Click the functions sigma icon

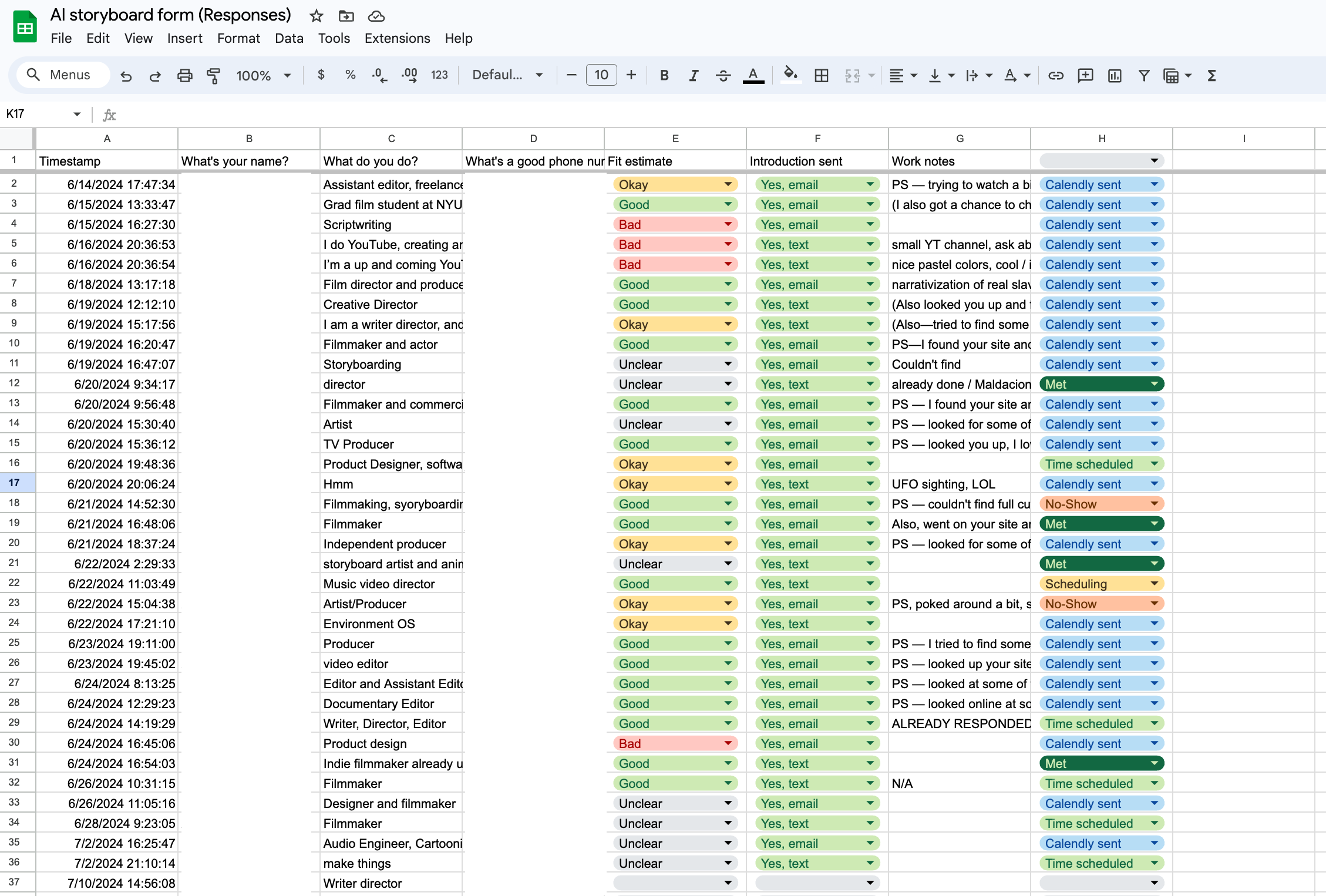point(1211,75)
